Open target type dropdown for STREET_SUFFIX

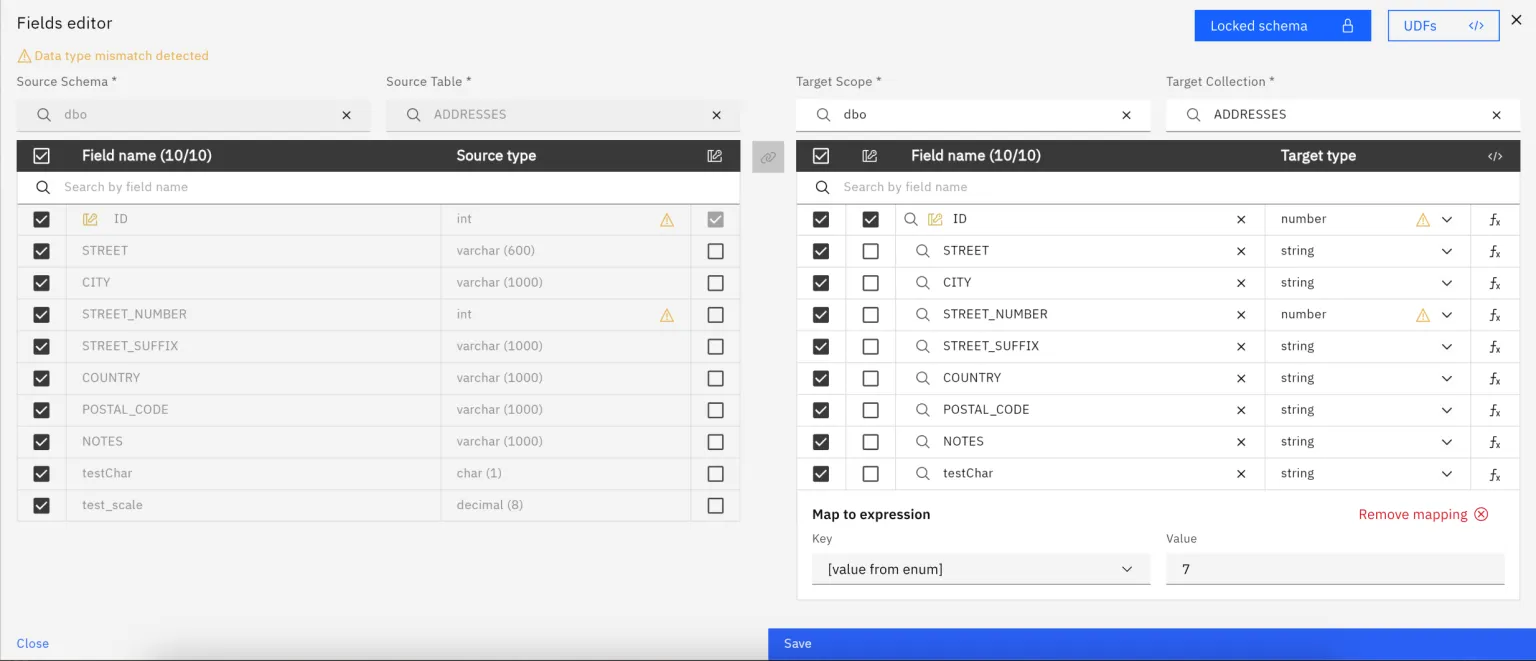point(1446,347)
